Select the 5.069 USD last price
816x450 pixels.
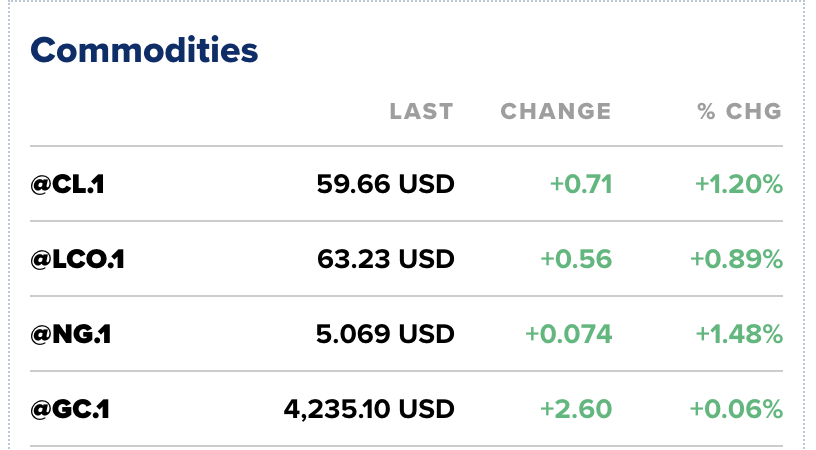(386, 334)
